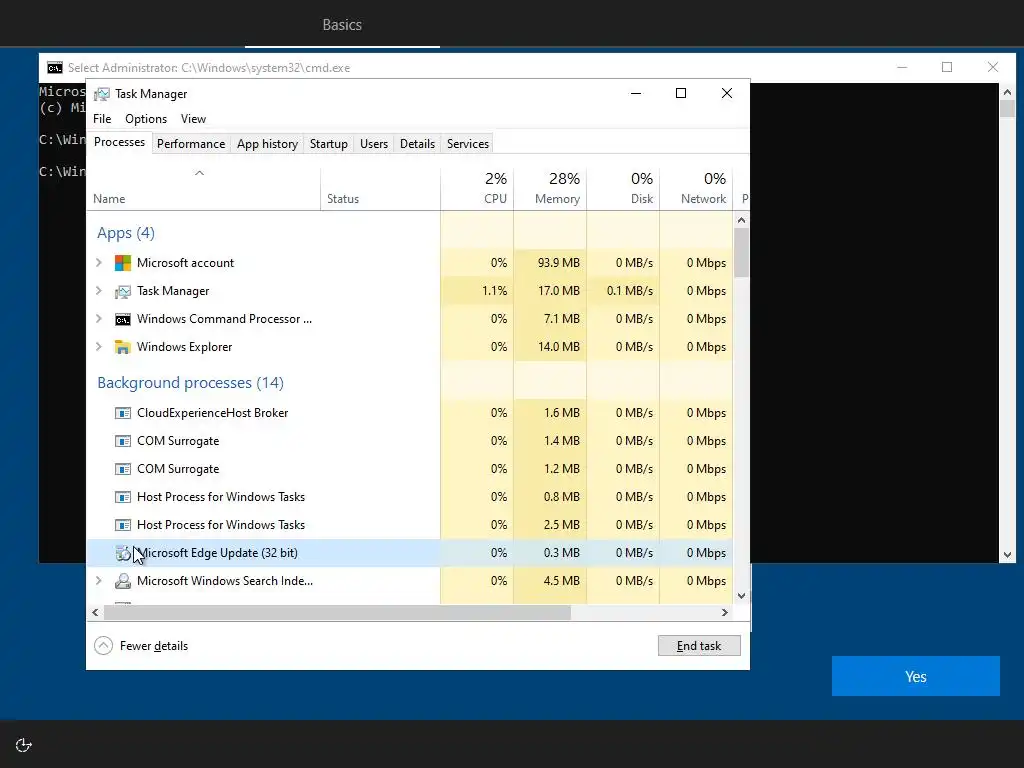
Task: Select Host Process for Windows Tasks 2.5 MB
Action: coord(409,525)
